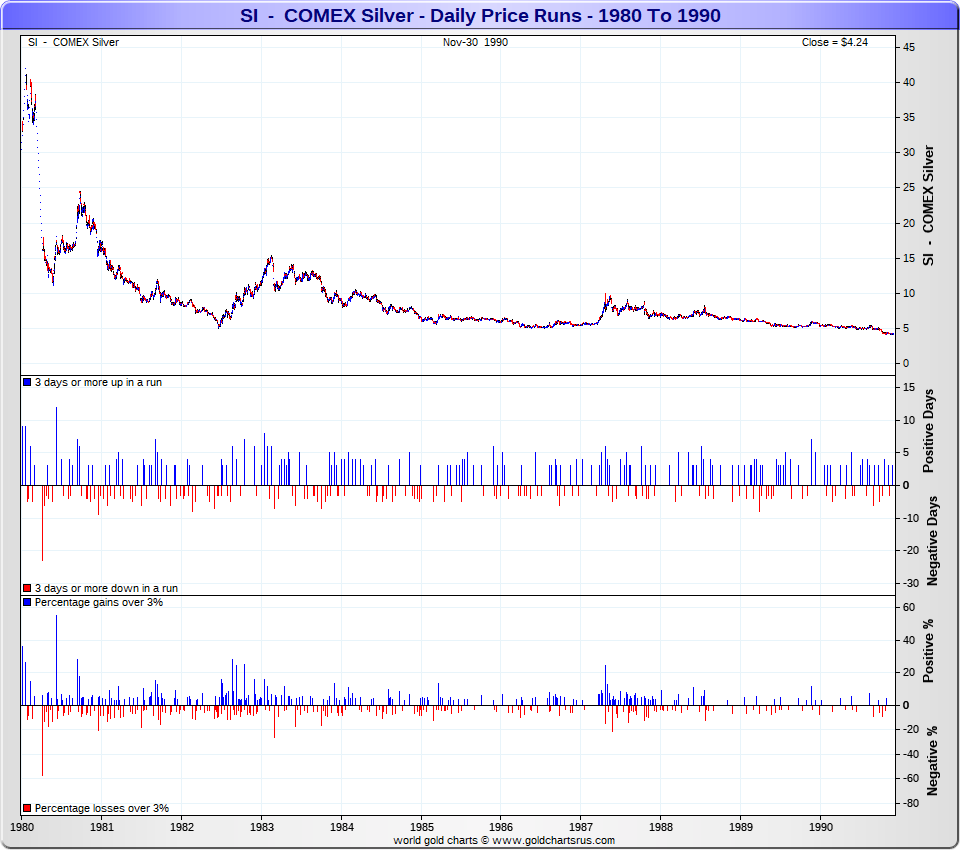Image resolution: width=960 pixels, height=850 pixels.
Task: Click the blue 'Percentage gains over 3%' legend swatch
Action: [27, 603]
